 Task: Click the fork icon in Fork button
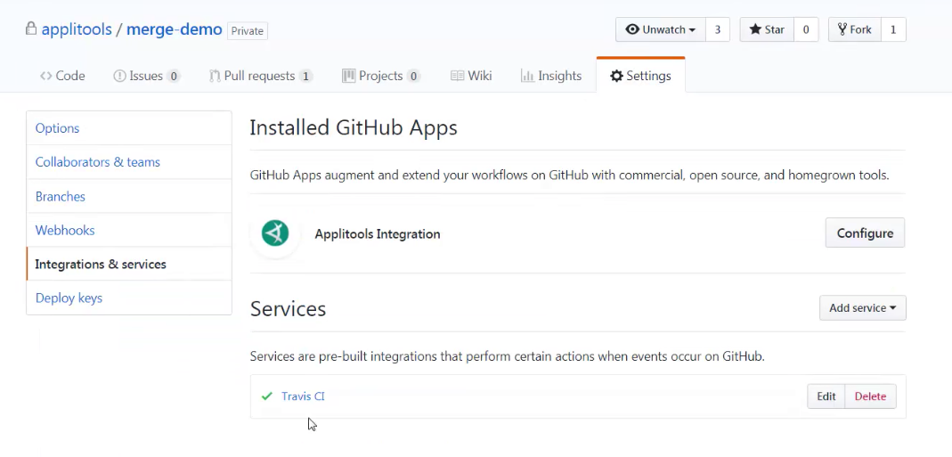coord(842,29)
